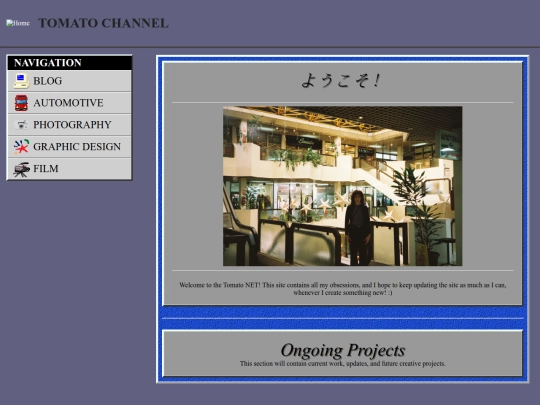
Task: Open the PHOTOGRAPHY navigation link
Action: point(72,125)
